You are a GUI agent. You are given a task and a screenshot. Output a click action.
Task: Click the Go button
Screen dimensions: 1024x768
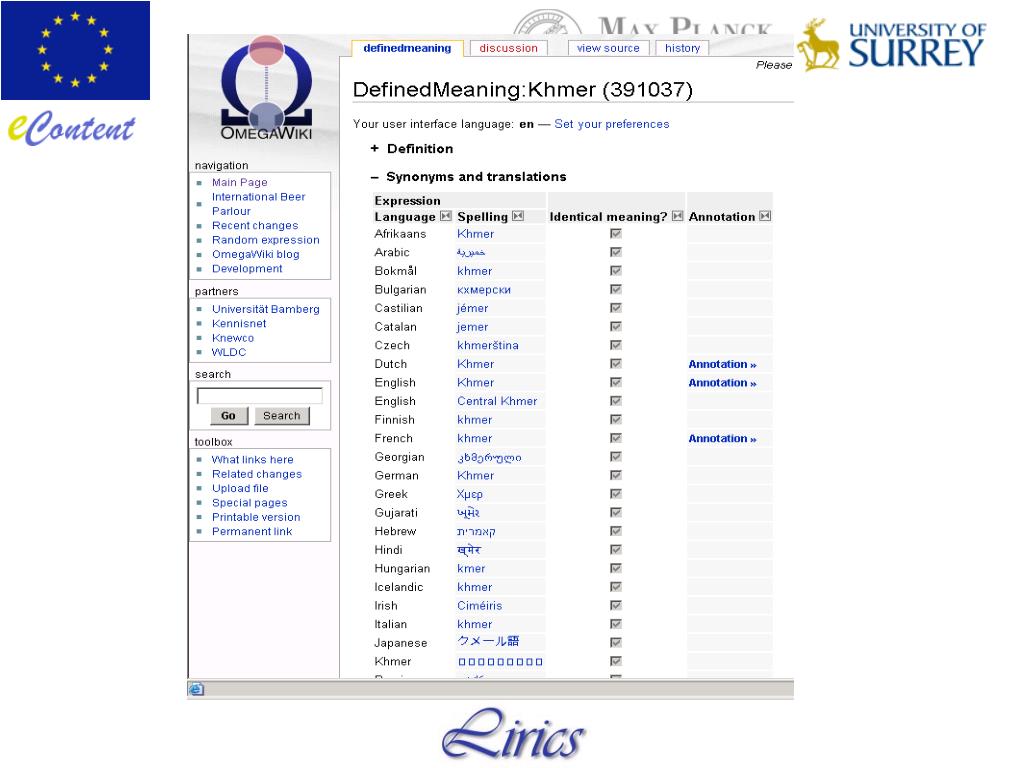click(229, 415)
